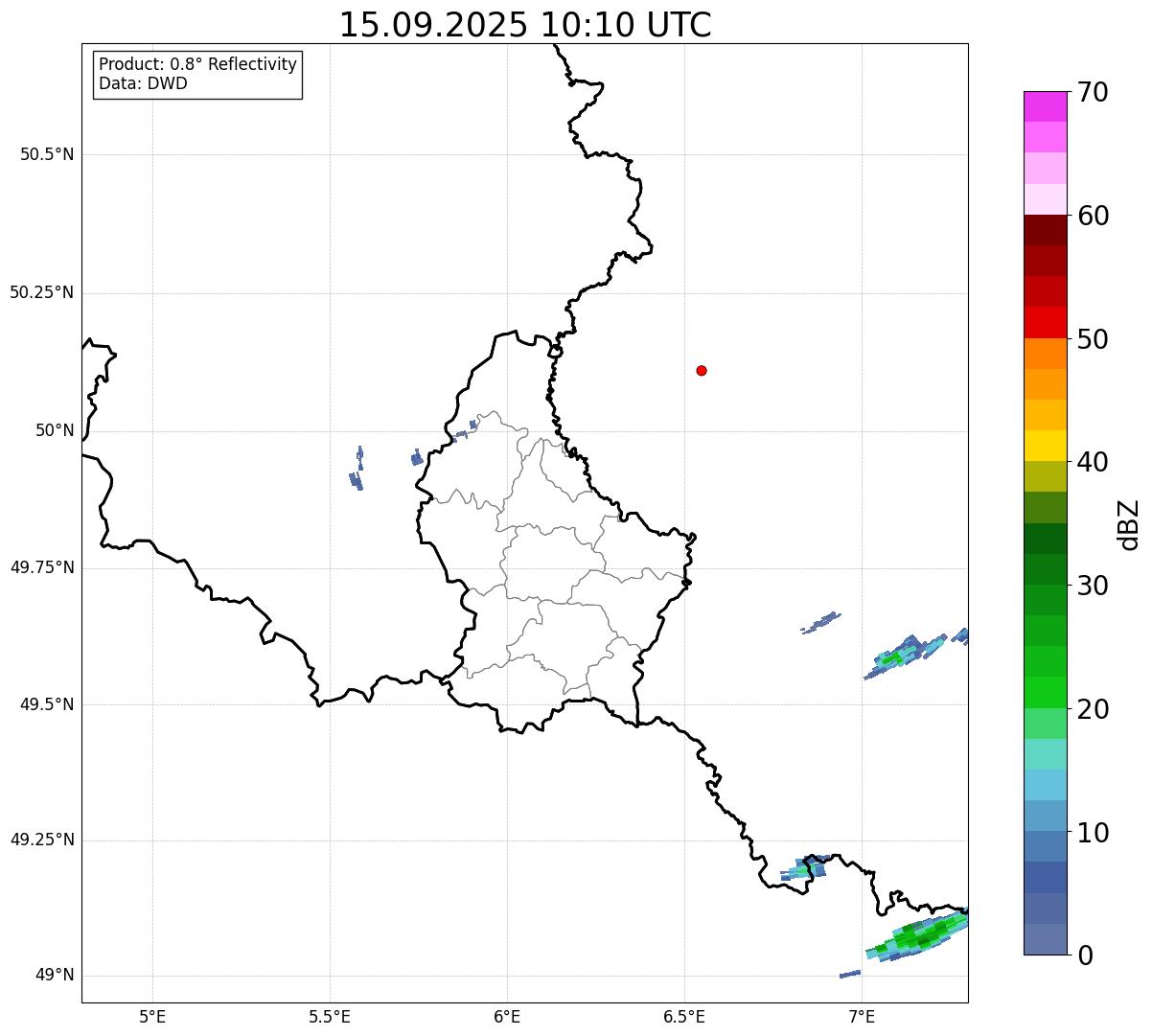Pick the yellow swatch just above 40
The image size is (1152, 1036).
point(1045,446)
